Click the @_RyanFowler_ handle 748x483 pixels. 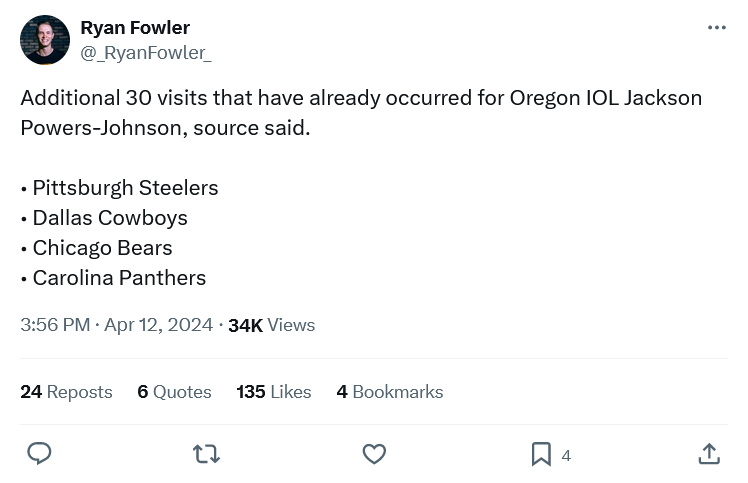(x=146, y=52)
